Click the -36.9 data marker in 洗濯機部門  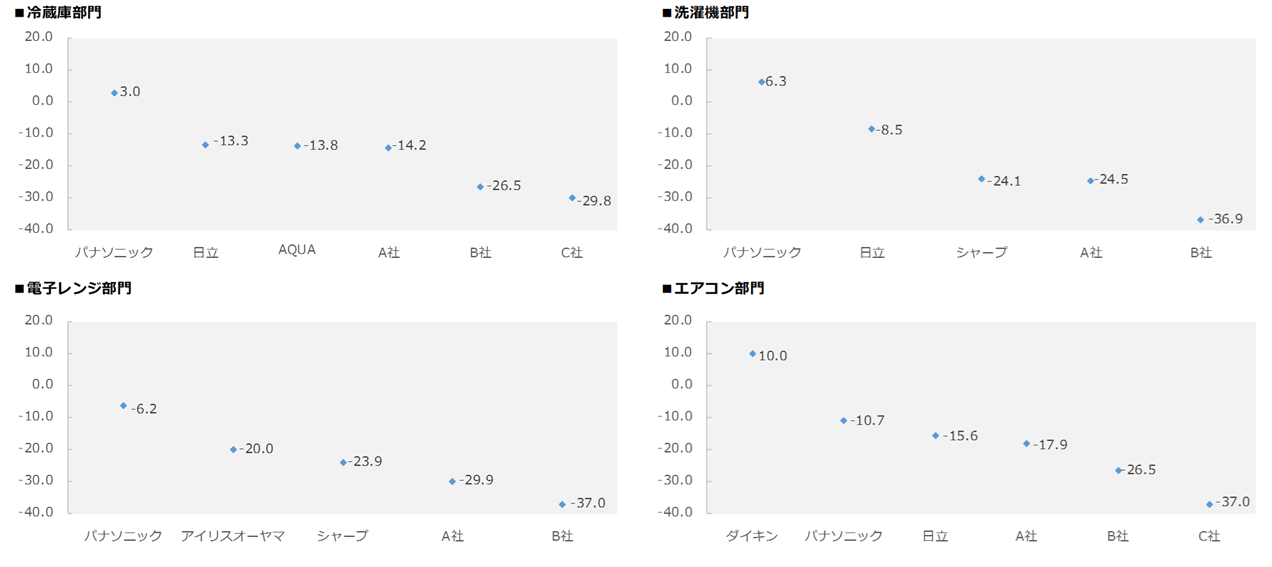(x=1200, y=219)
